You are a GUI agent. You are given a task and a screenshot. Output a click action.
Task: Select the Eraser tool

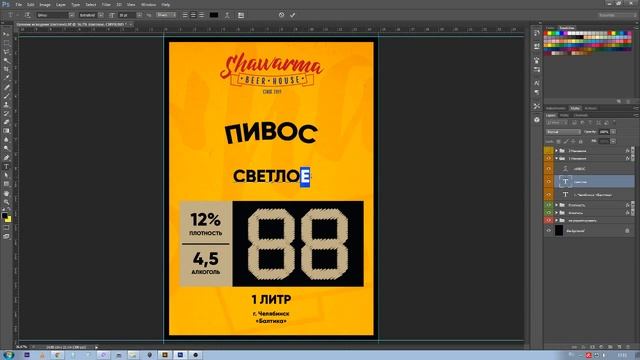tap(6, 122)
